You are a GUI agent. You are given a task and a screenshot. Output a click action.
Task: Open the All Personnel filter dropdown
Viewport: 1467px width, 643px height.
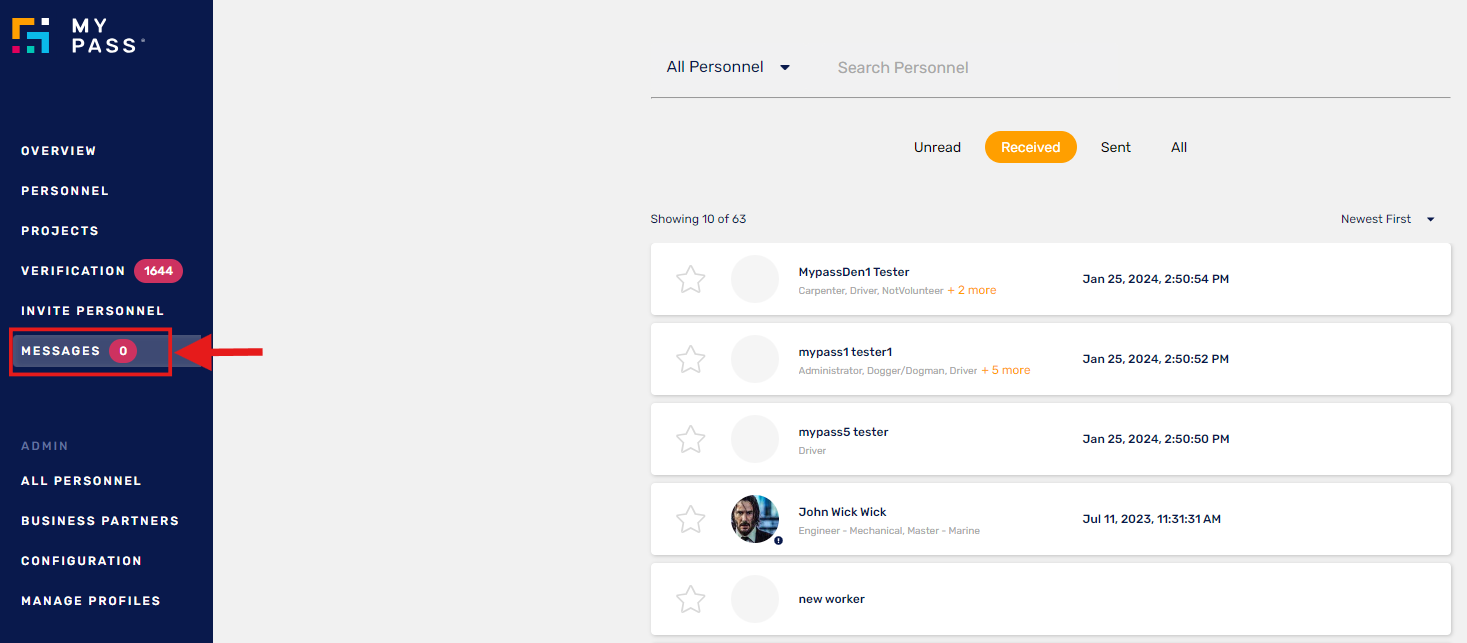coord(728,67)
